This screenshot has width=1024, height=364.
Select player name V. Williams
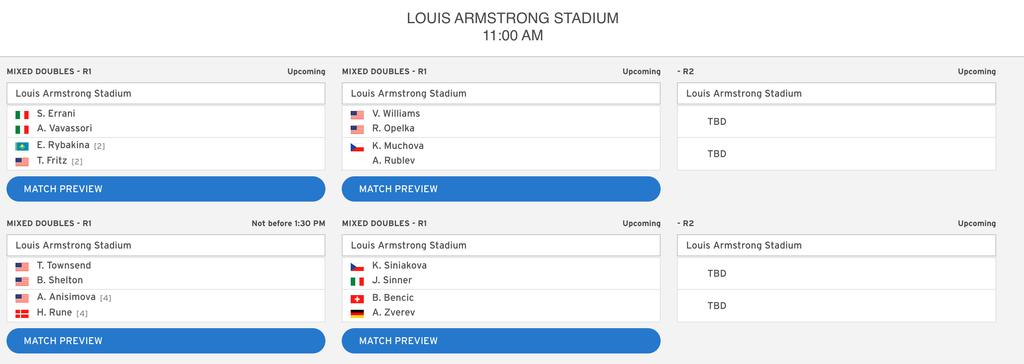click(396, 114)
